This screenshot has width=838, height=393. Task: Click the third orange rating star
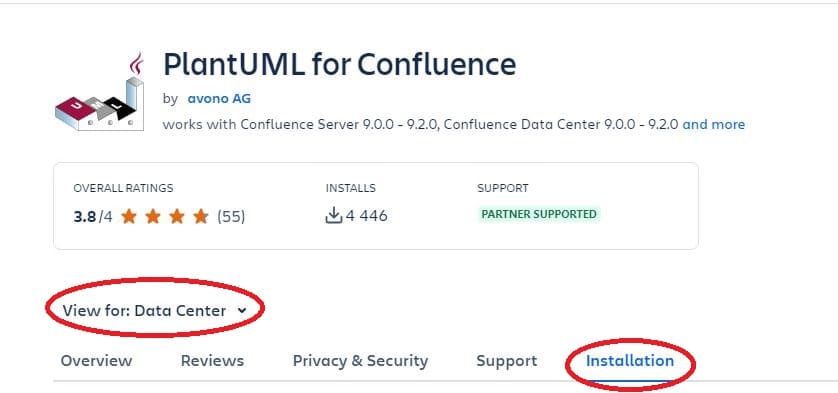(x=177, y=217)
